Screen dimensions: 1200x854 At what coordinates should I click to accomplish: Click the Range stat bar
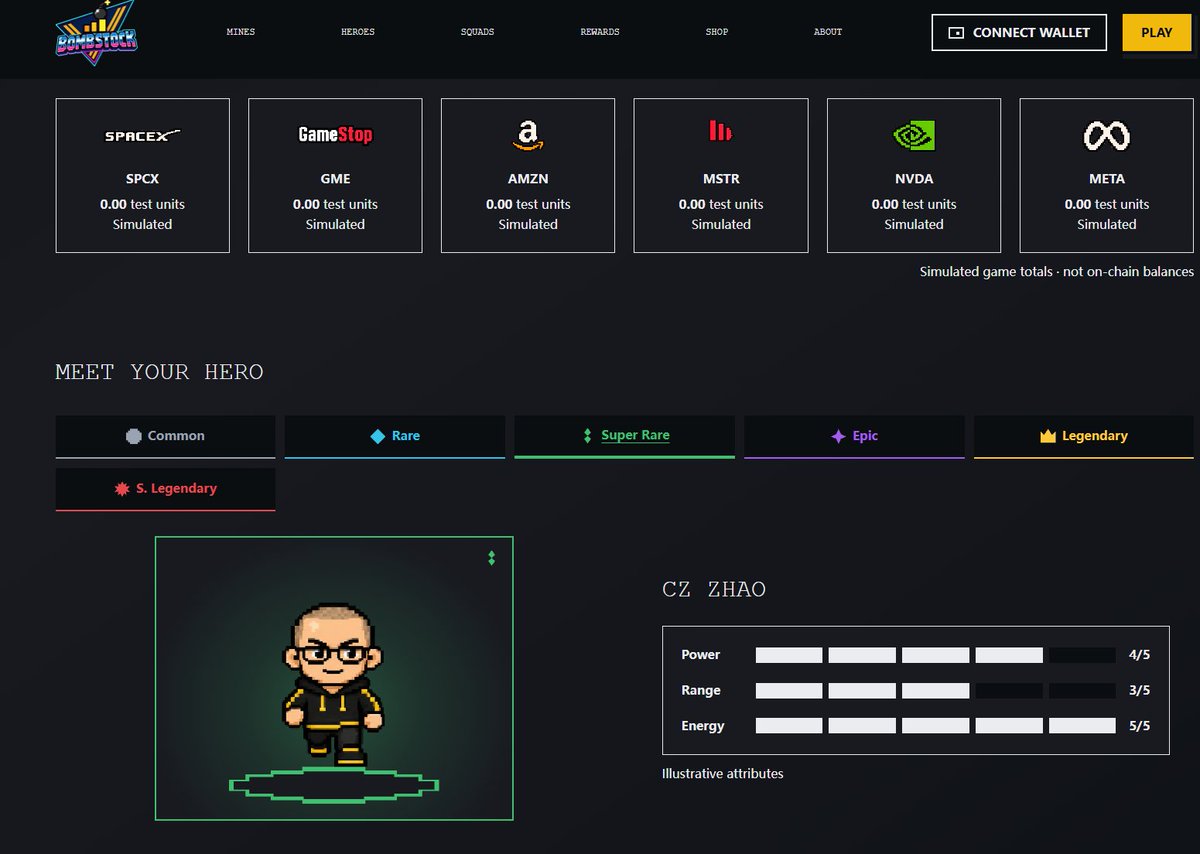click(935, 691)
